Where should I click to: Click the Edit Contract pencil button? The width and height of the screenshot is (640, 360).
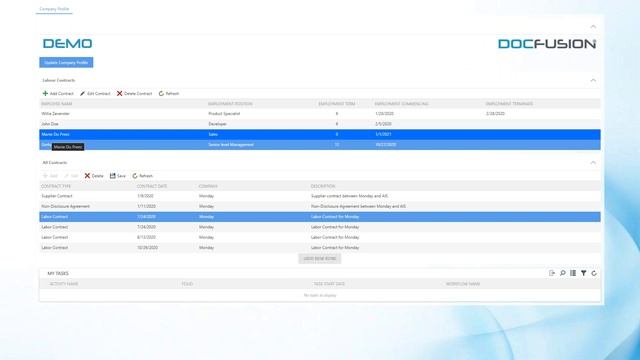(x=95, y=93)
